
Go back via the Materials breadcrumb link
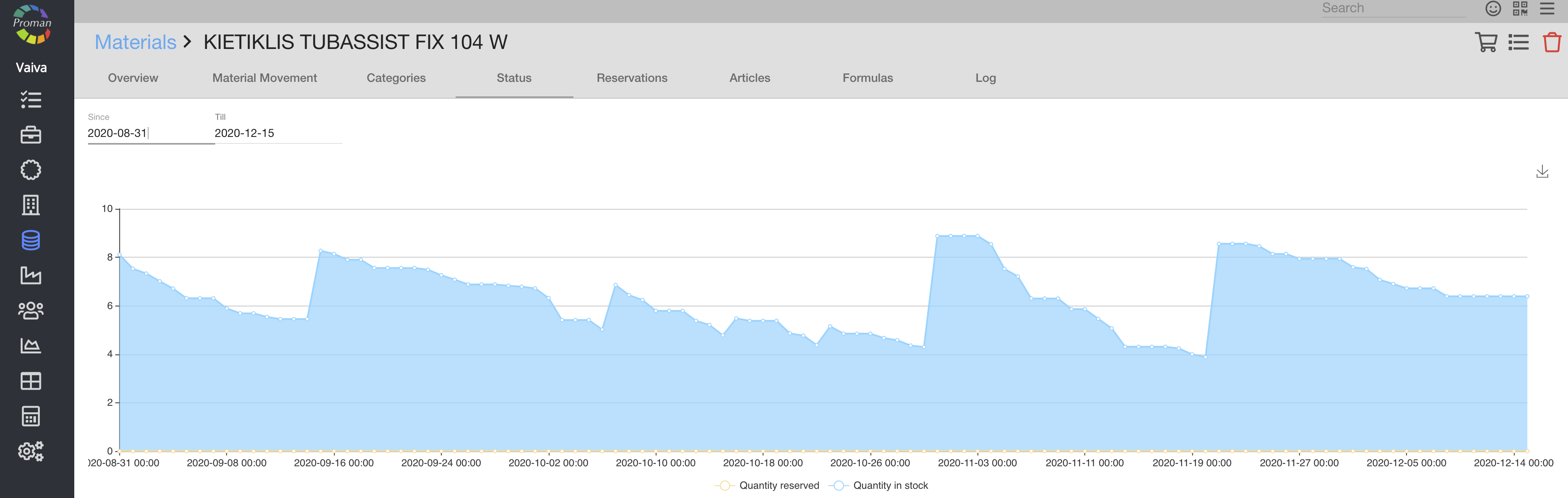click(135, 42)
